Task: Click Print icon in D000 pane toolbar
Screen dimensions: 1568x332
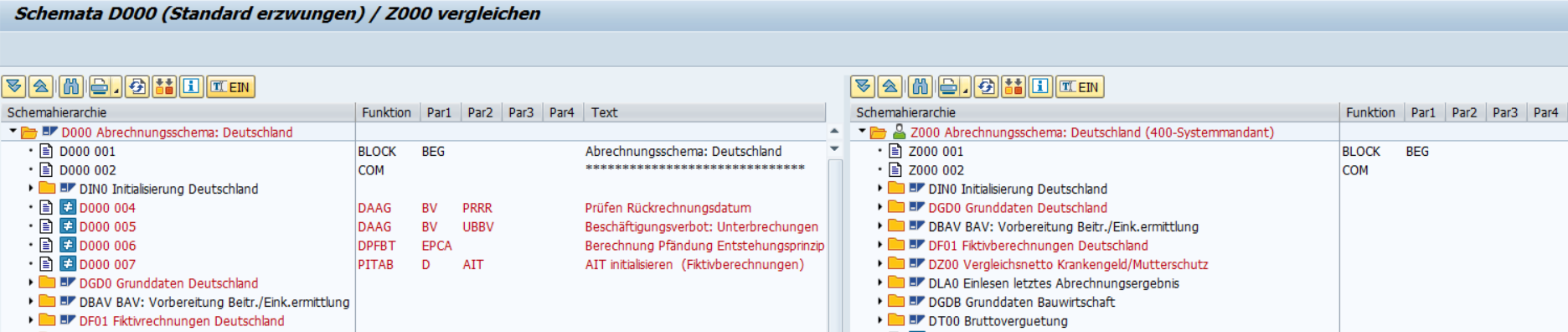Action: [x=100, y=86]
